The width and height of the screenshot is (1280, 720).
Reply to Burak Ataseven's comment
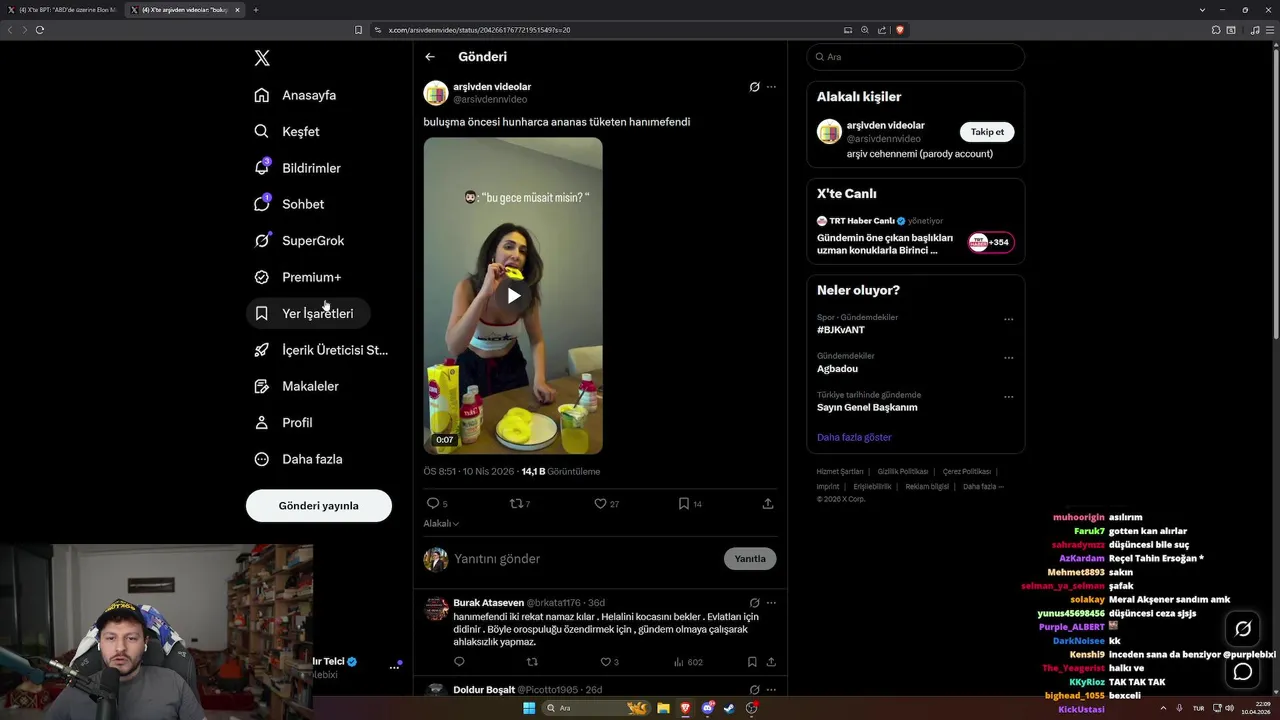pos(459,662)
